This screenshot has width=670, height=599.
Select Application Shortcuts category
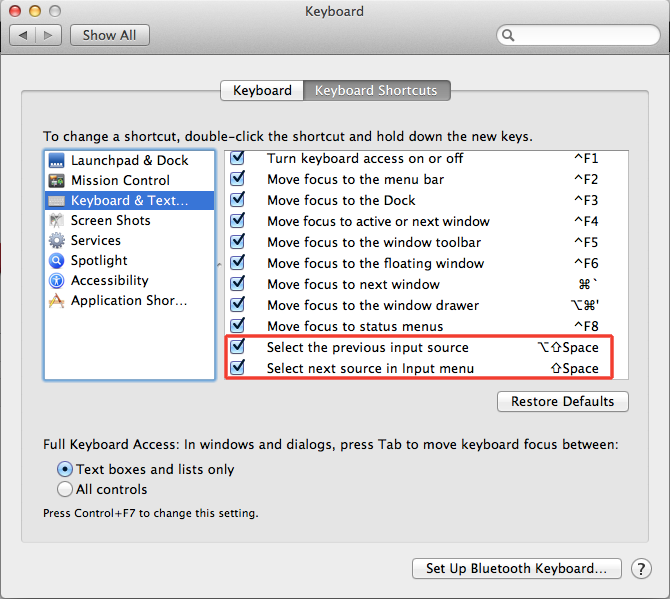(129, 301)
